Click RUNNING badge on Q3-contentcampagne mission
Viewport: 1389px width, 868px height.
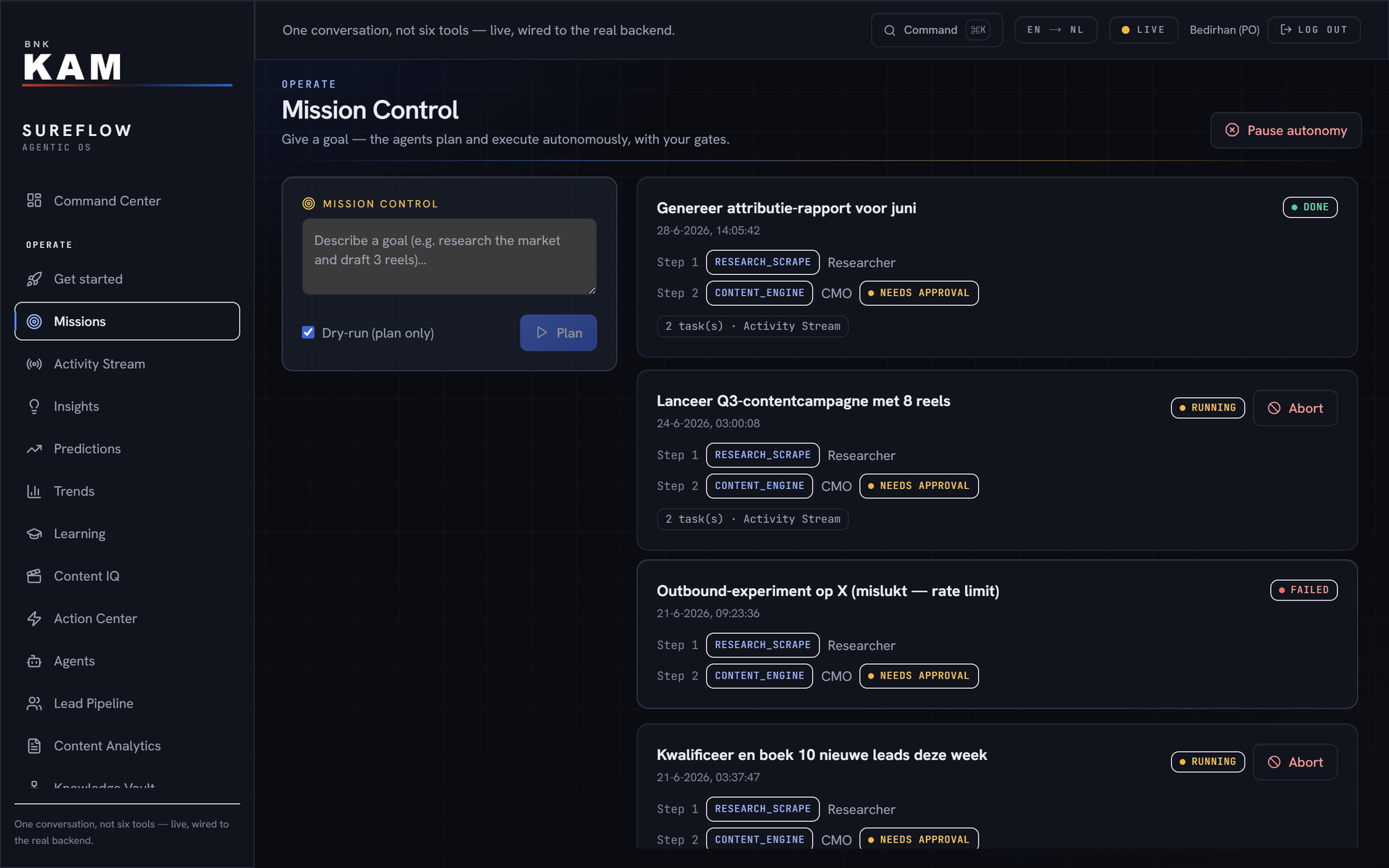(x=1208, y=408)
